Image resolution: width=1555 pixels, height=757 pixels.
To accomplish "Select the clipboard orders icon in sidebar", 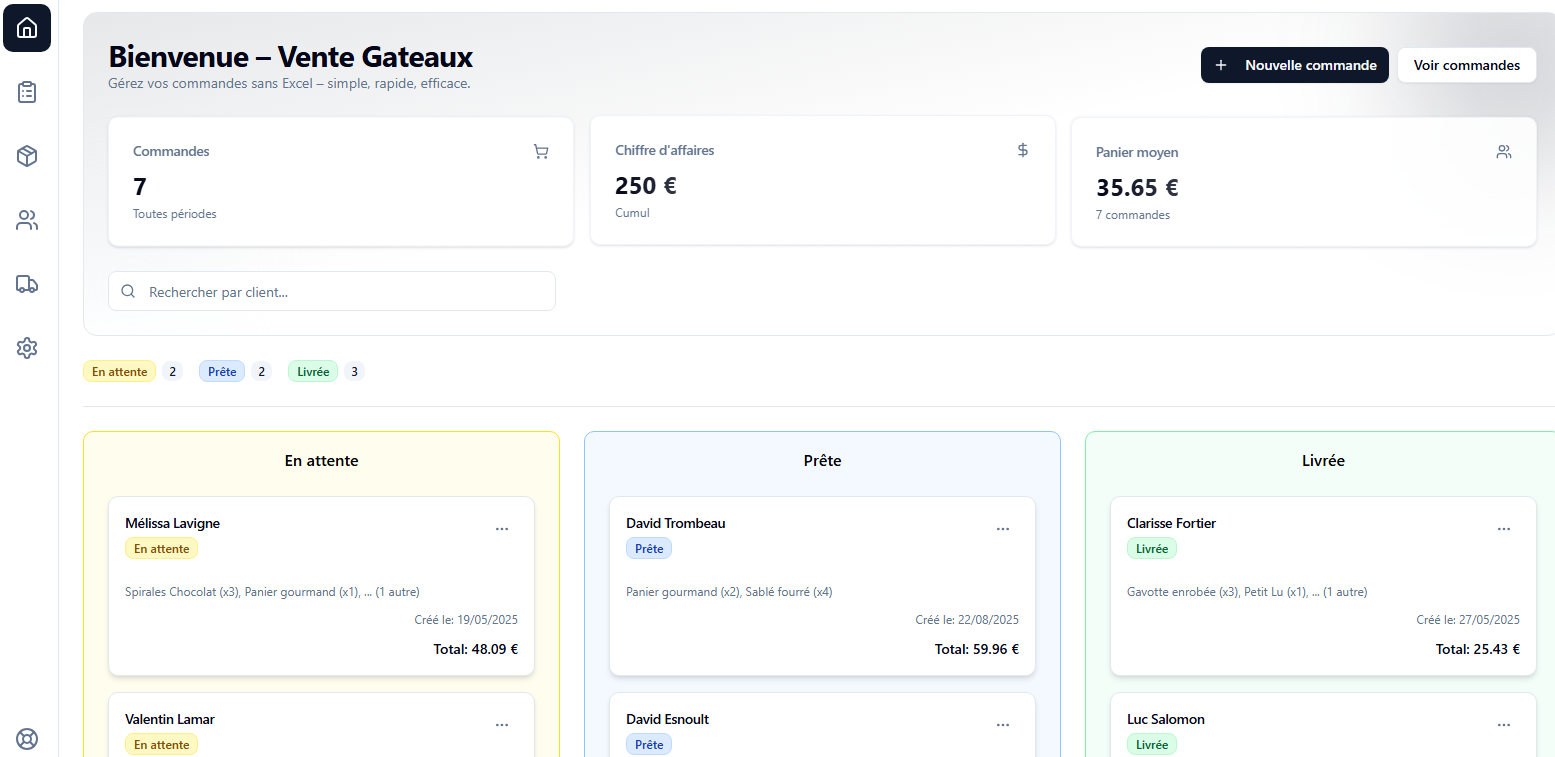I will [26, 92].
